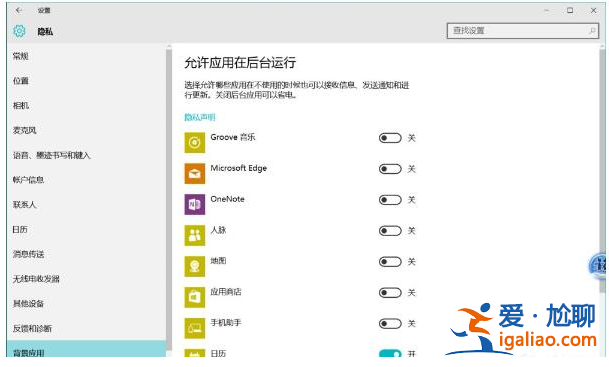Select the highlighted 背景应用 section
The height and width of the screenshot is (367, 609).
(86, 349)
